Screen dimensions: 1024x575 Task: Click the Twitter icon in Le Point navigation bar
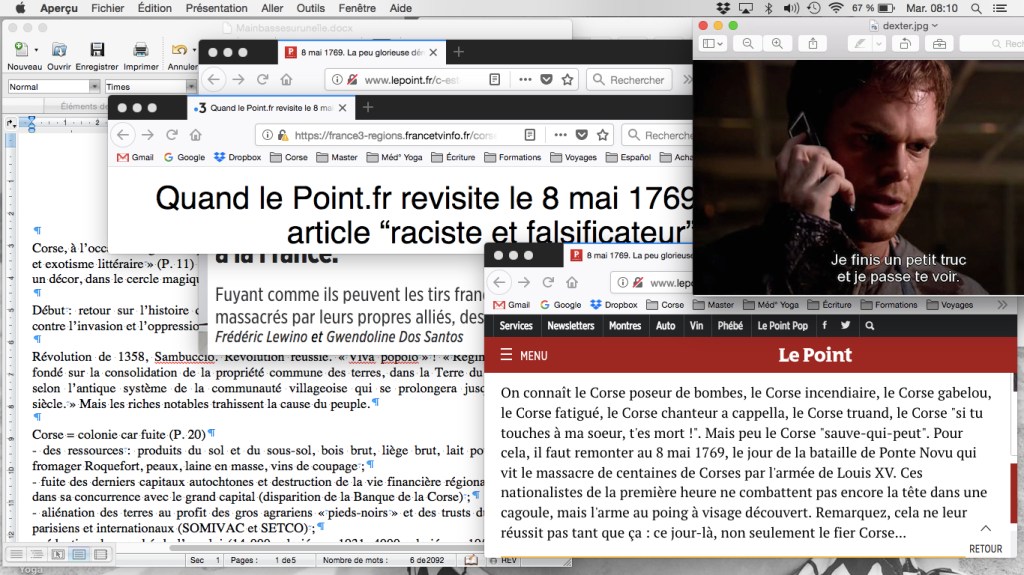pyautogui.click(x=846, y=326)
